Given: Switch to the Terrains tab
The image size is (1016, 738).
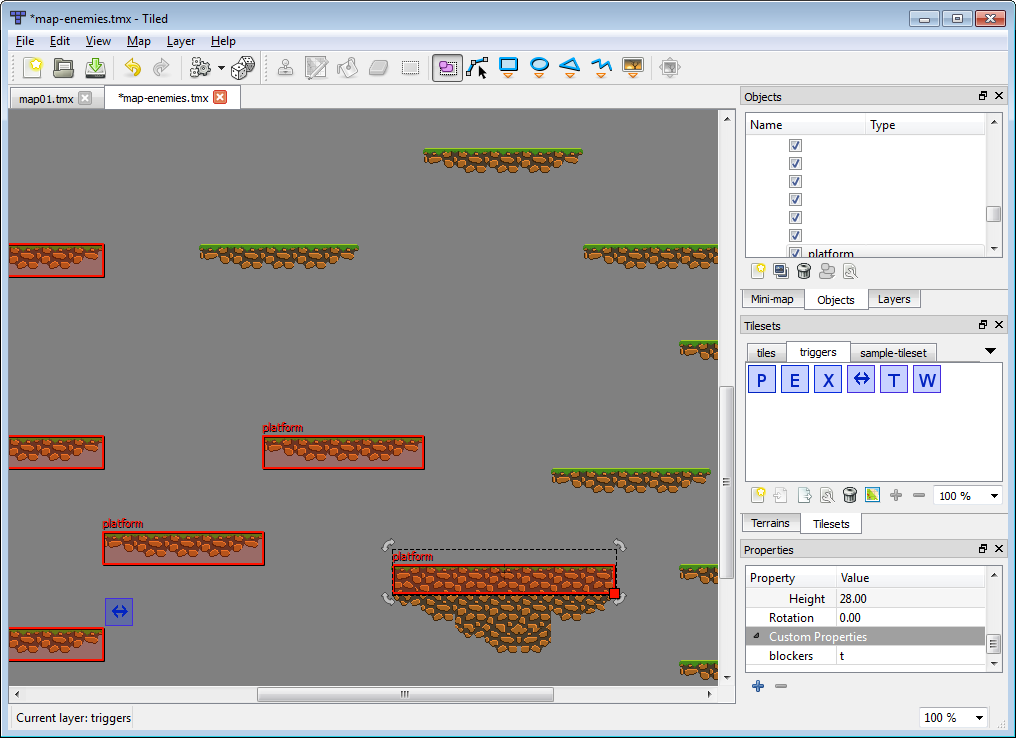Looking at the screenshot, I should pos(770,523).
